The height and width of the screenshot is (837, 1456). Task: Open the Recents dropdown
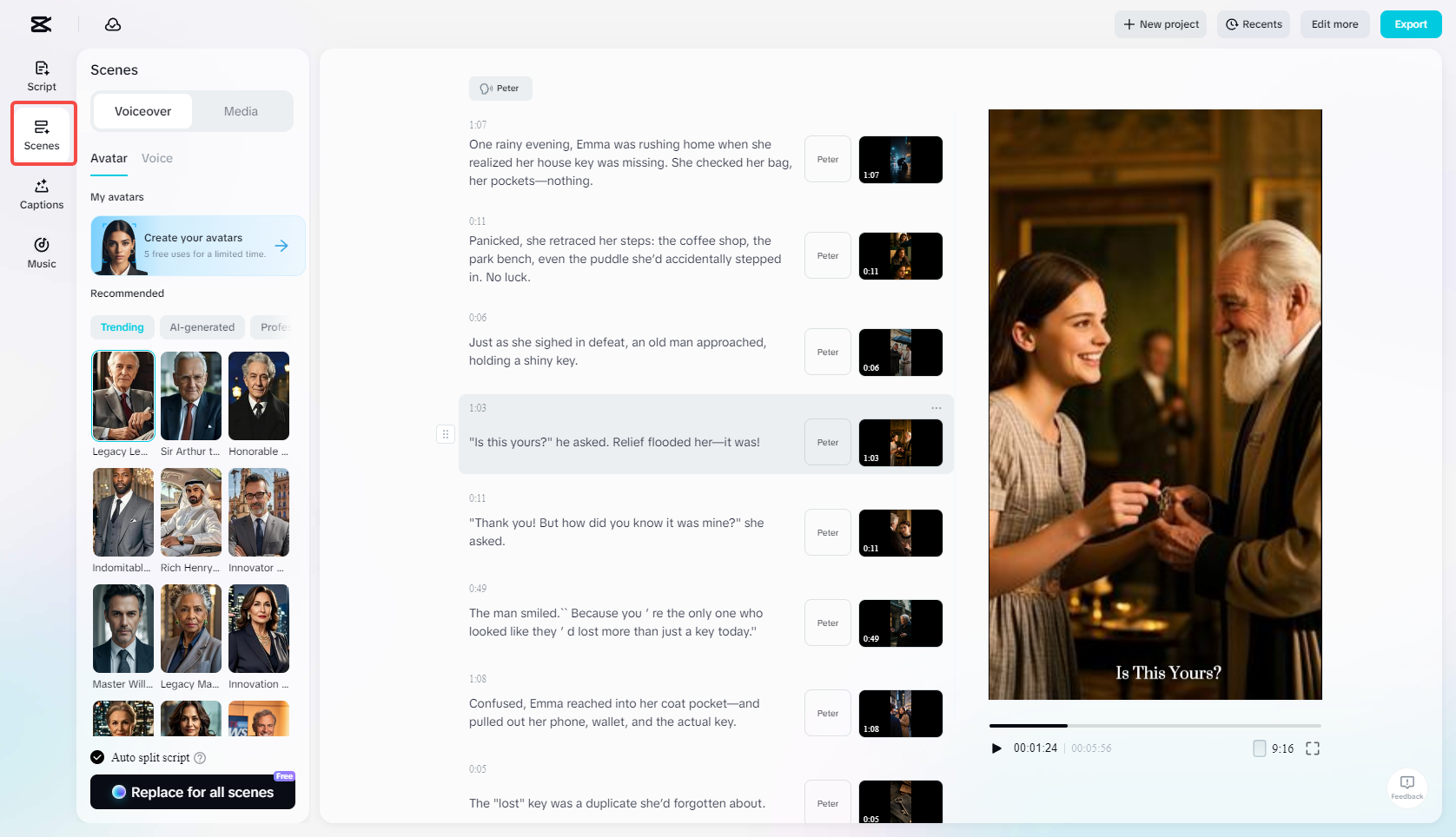click(1253, 24)
